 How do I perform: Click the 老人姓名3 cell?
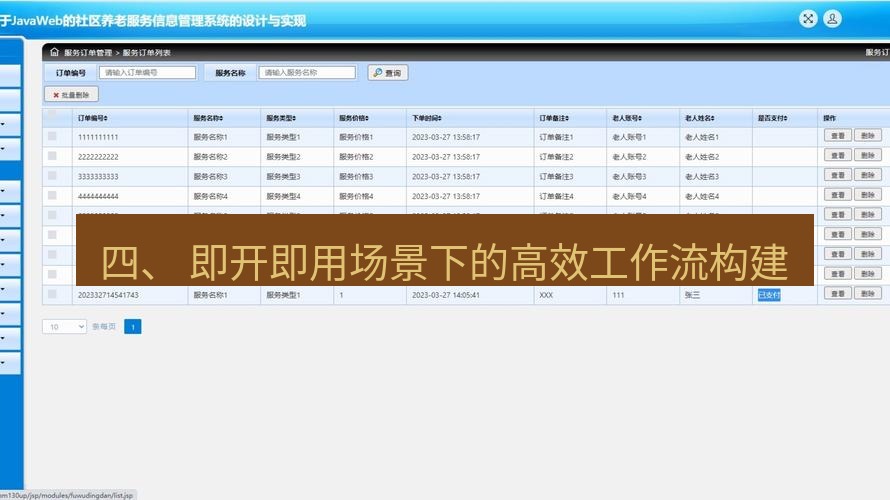pyautogui.click(x=702, y=177)
